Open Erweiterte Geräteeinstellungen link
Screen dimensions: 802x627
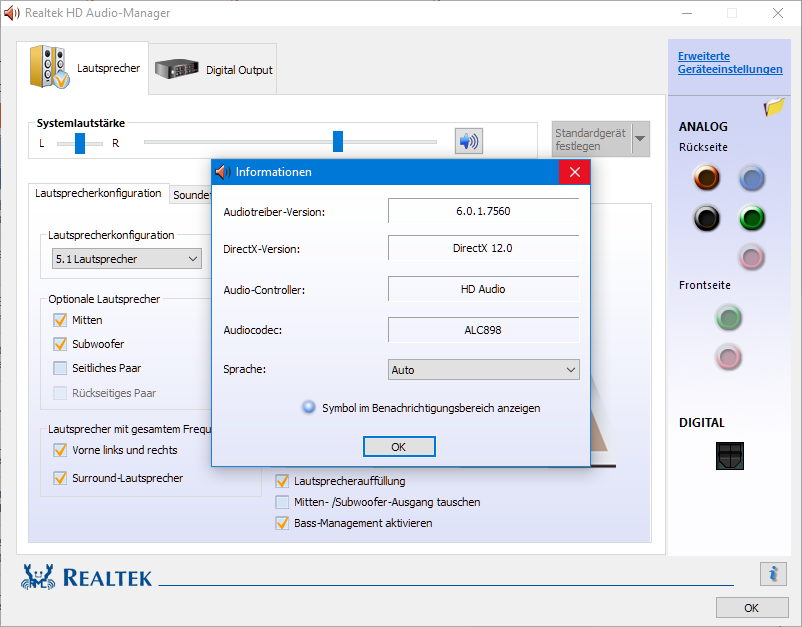(x=730, y=62)
